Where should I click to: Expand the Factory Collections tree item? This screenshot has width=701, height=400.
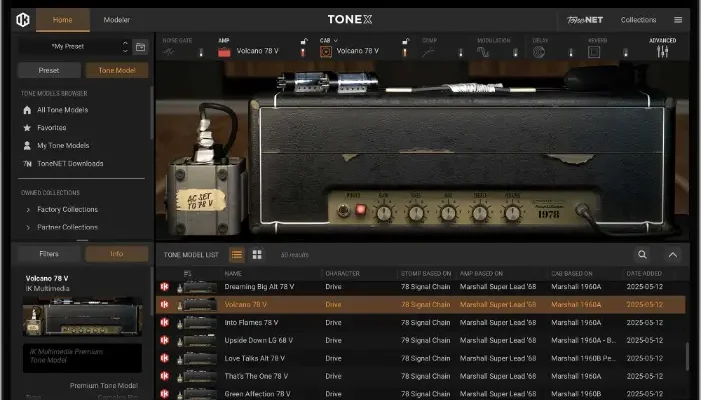[x=28, y=210]
